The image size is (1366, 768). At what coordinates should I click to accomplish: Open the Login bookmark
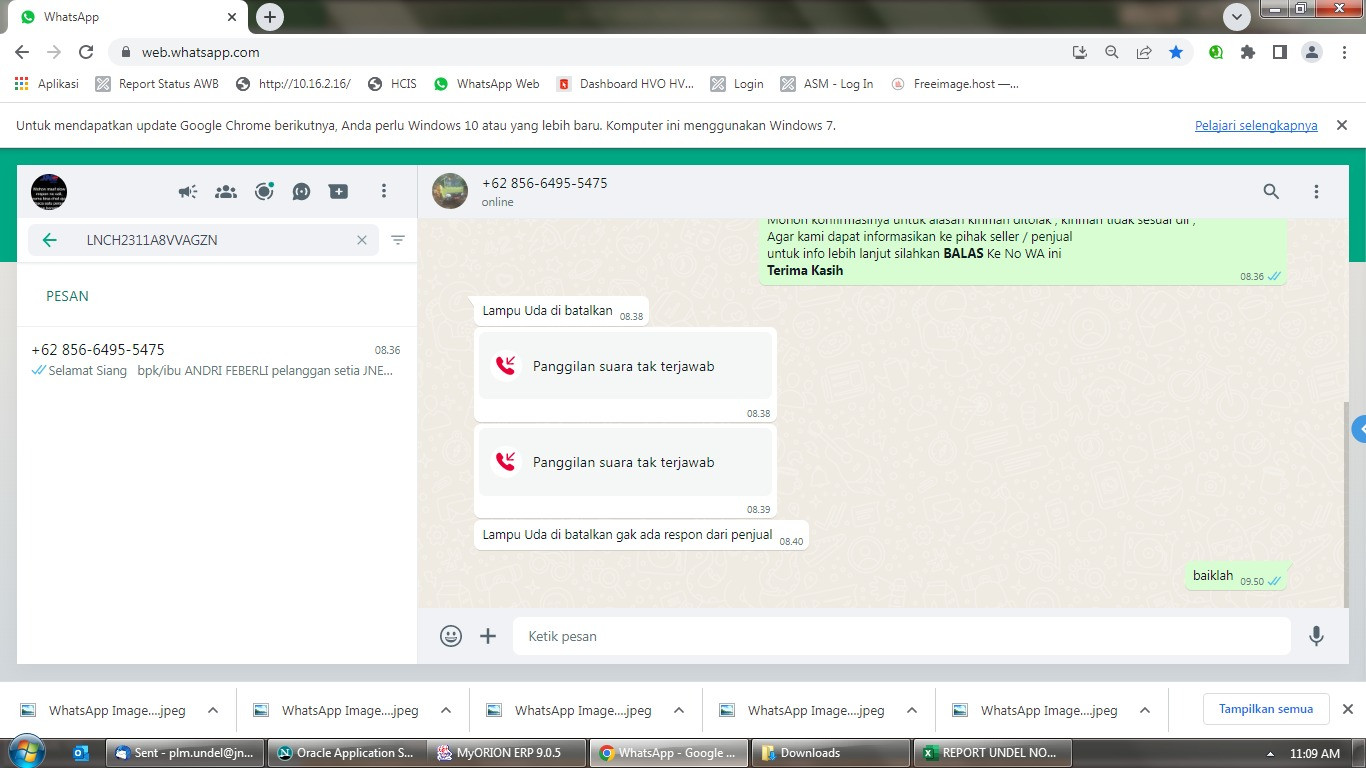pyautogui.click(x=737, y=84)
